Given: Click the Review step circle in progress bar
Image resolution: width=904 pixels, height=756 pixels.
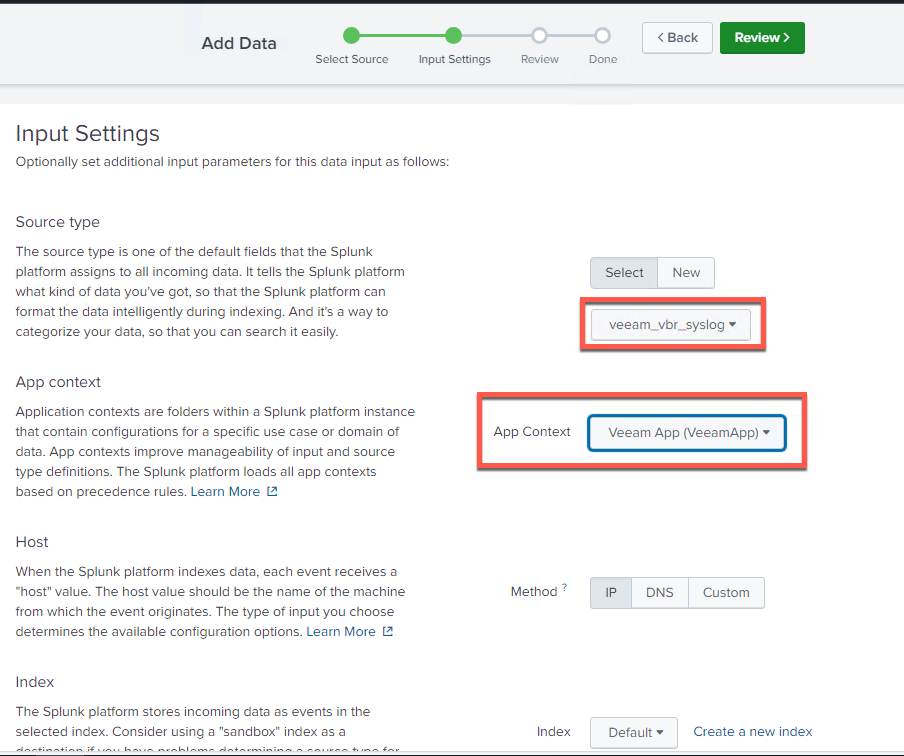Looking at the screenshot, I should (540, 36).
